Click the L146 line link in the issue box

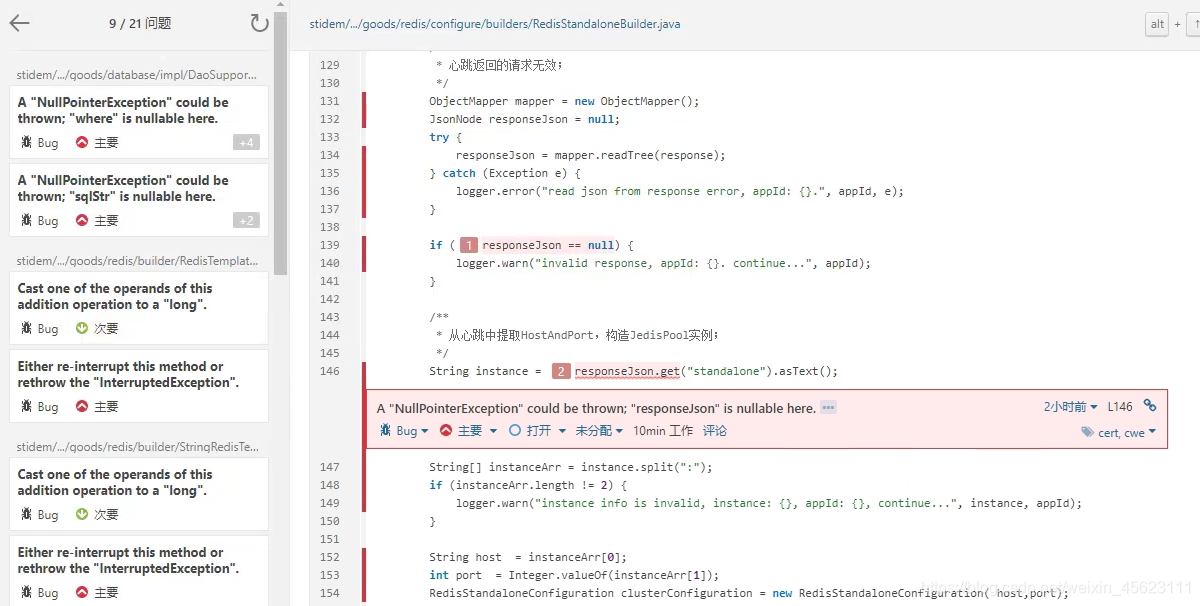[1121, 404]
